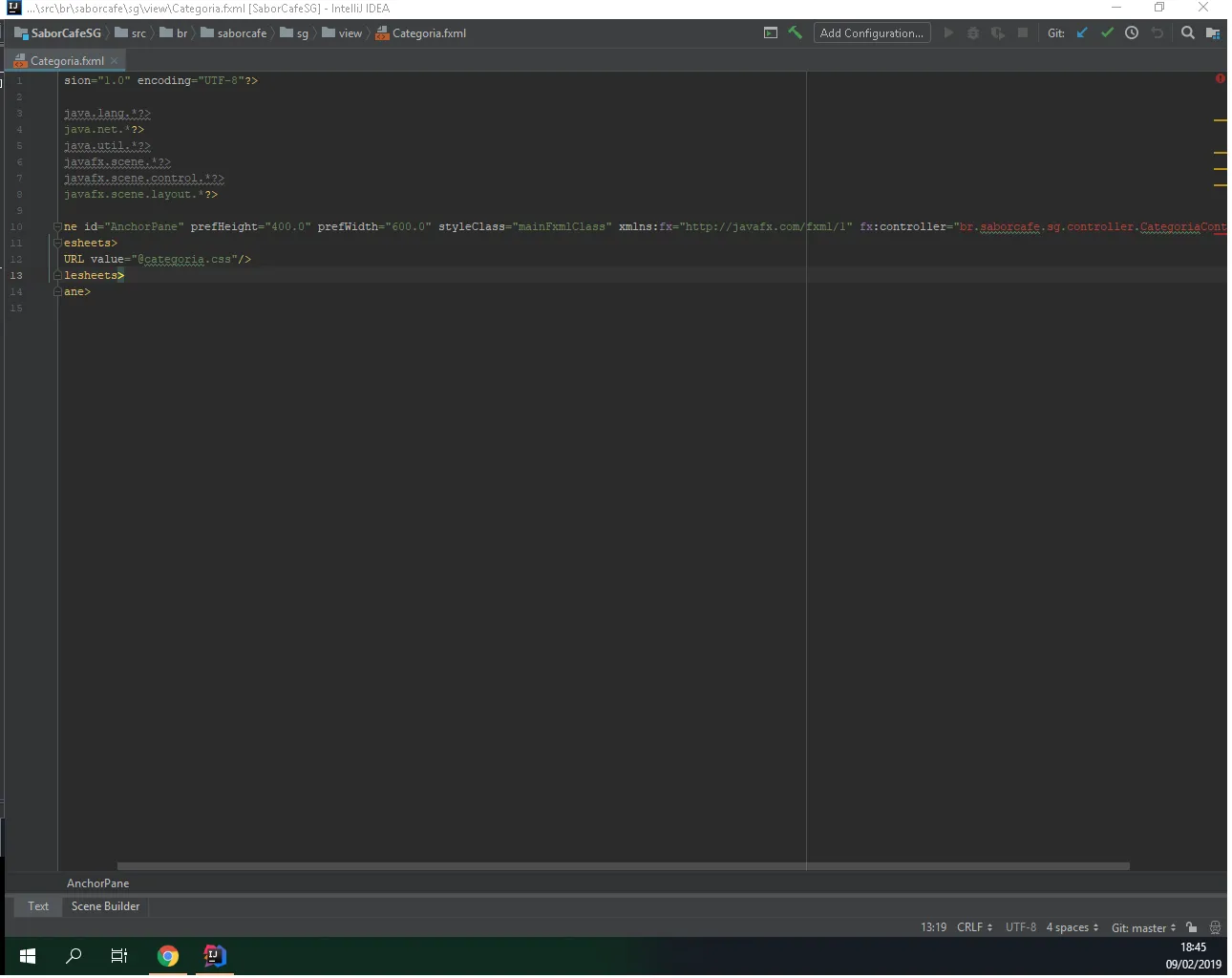This screenshot has height=978, width=1232.
Task: Click Git Update Project arrow icon
Action: pos(1082,32)
